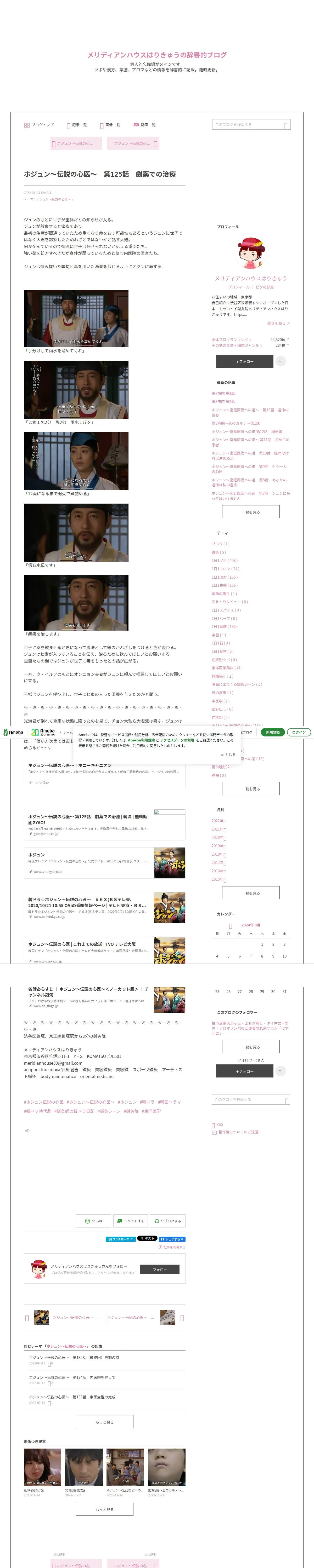Image resolution: width=314 pixels, height=1568 pixels.
Task: Click the いいね smiley like button
Action: [x=94, y=1220]
